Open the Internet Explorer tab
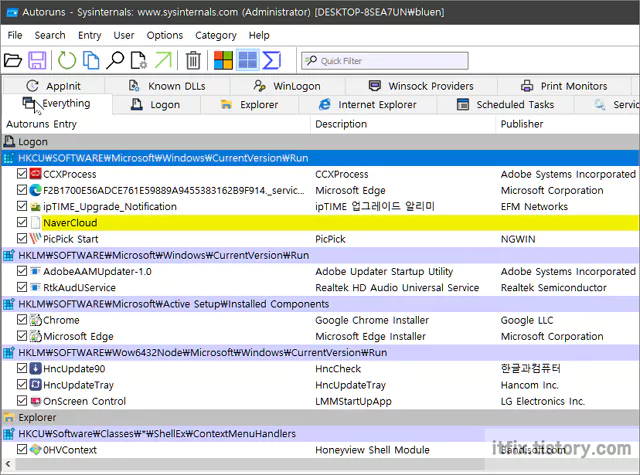Viewport: 640px width, 475px height. click(368, 104)
